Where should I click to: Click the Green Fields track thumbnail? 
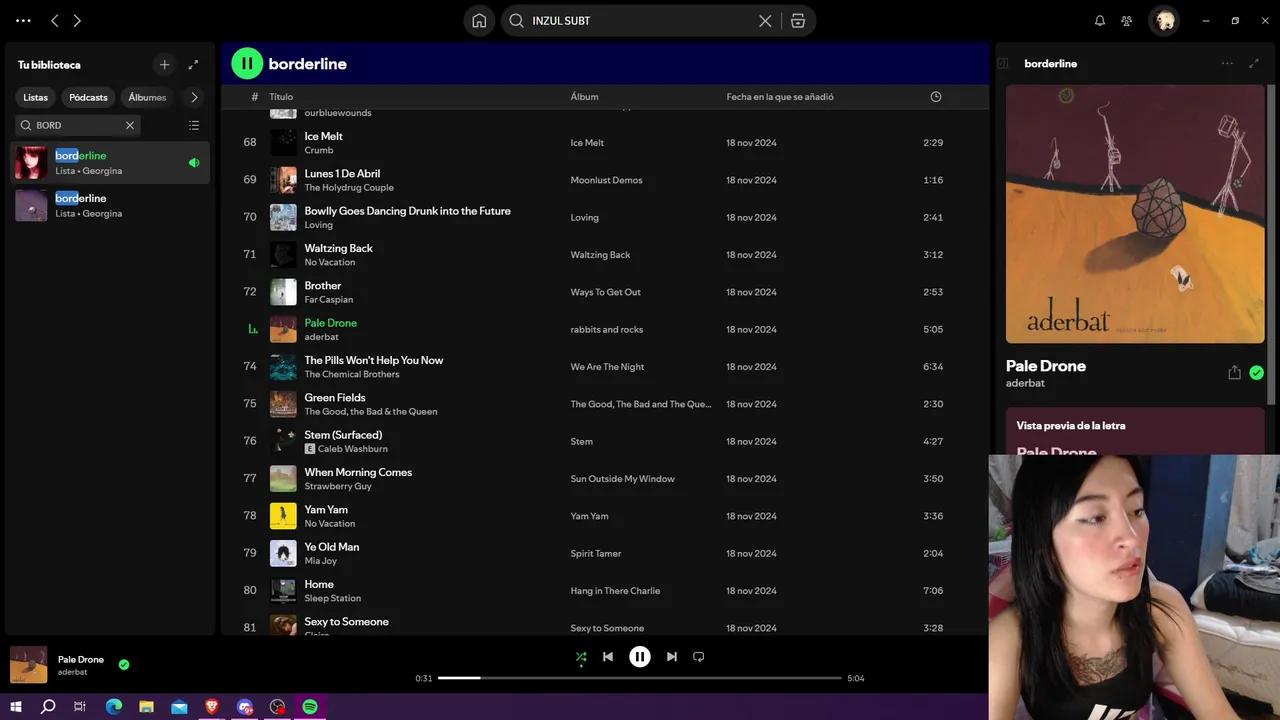point(283,404)
